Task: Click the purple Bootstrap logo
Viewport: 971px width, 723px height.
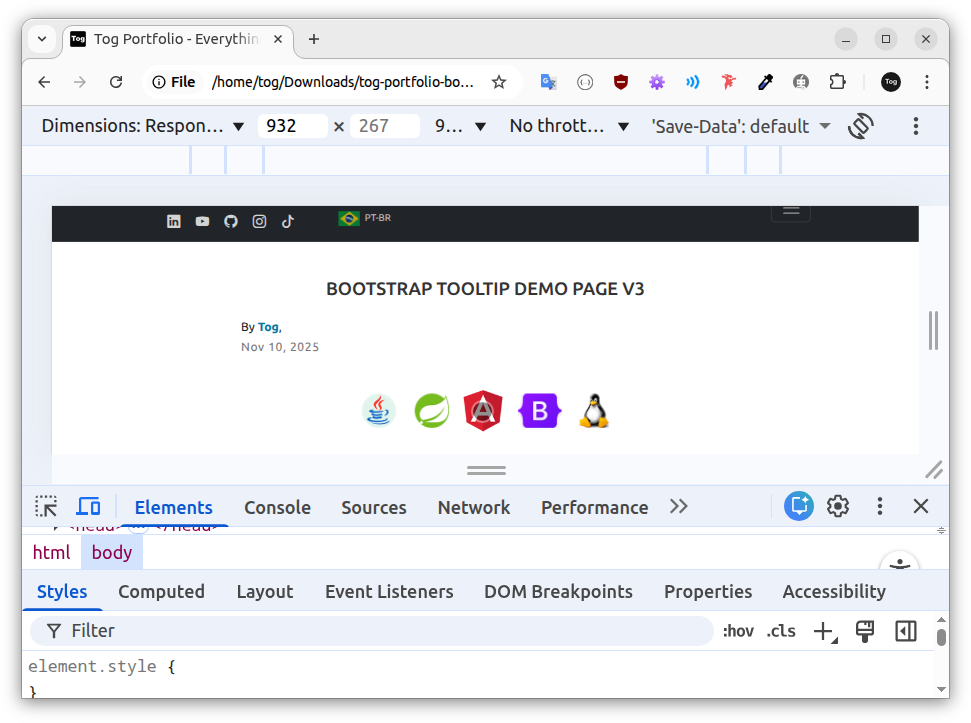Action: (x=539, y=410)
